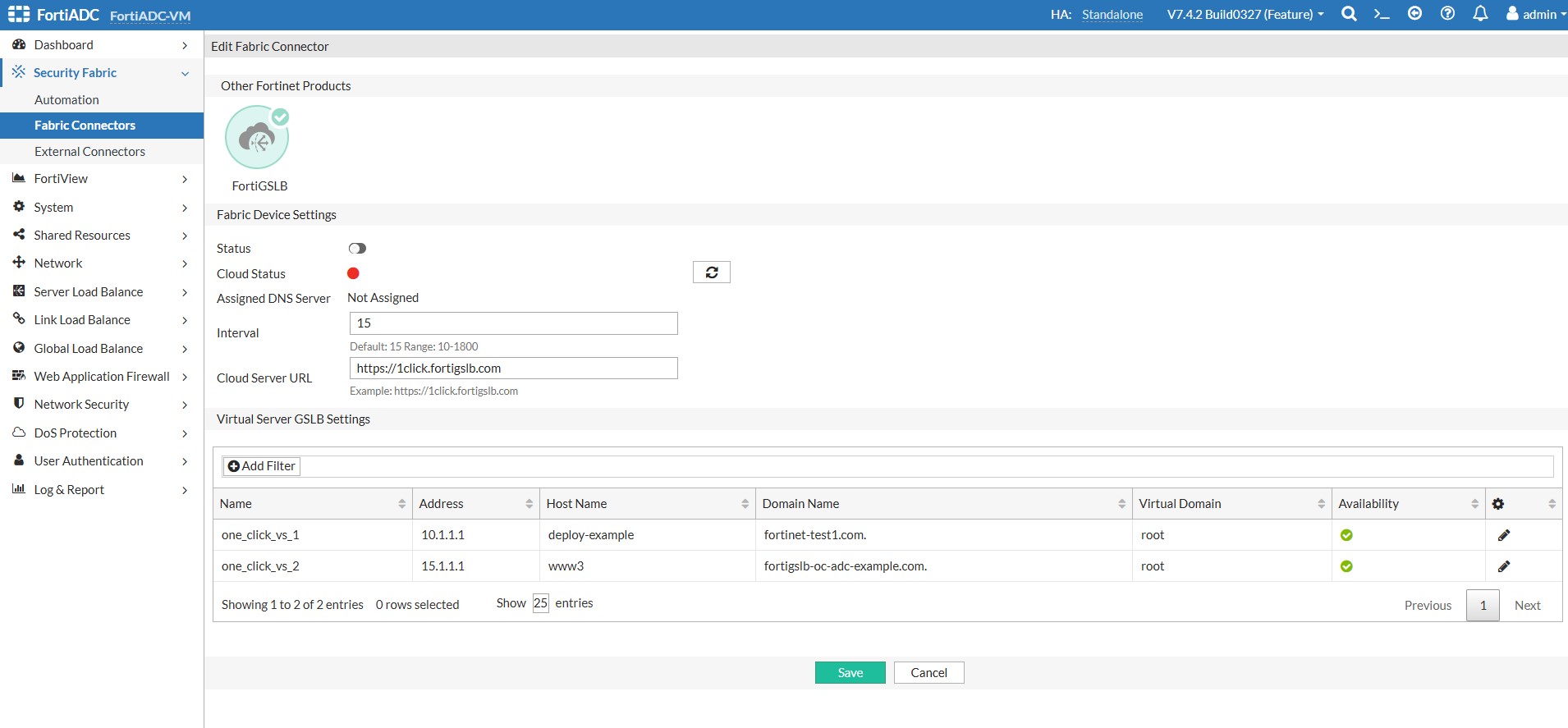Click the FortiGSLB connector icon
The width and height of the screenshot is (1568, 728).
tap(257, 138)
